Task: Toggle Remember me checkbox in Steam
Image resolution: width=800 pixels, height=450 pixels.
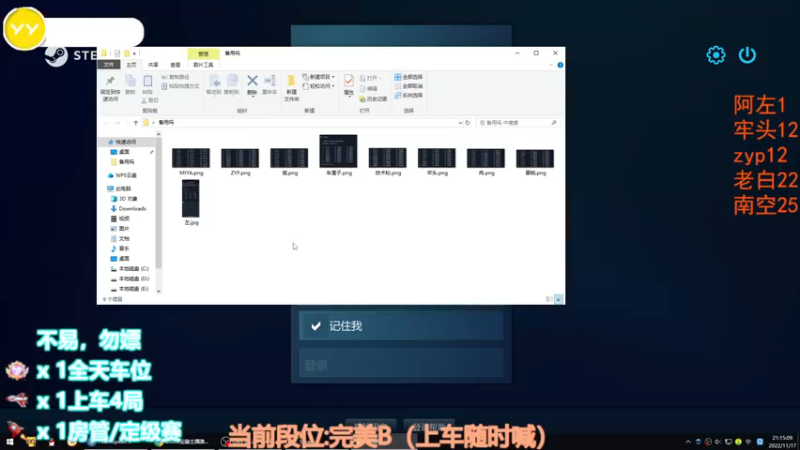Action: [x=316, y=326]
